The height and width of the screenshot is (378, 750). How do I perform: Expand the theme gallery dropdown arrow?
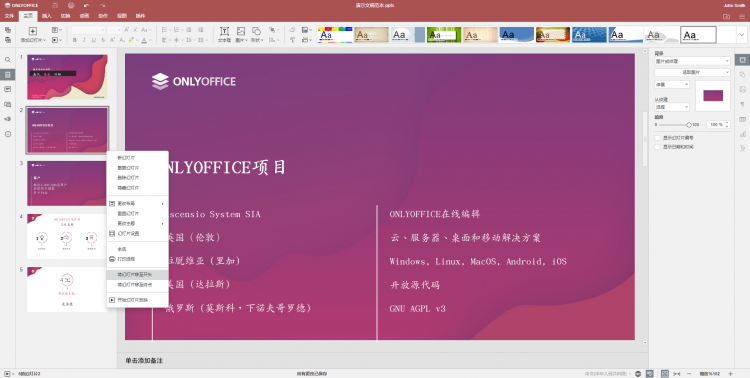coord(742,35)
